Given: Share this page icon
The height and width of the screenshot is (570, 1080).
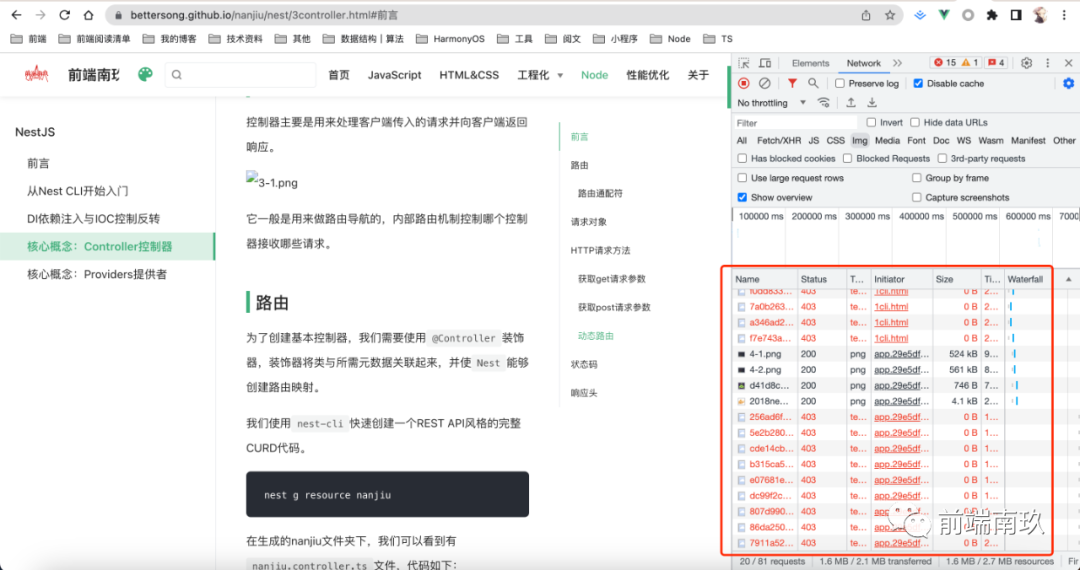Looking at the screenshot, I should coord(866,14).
